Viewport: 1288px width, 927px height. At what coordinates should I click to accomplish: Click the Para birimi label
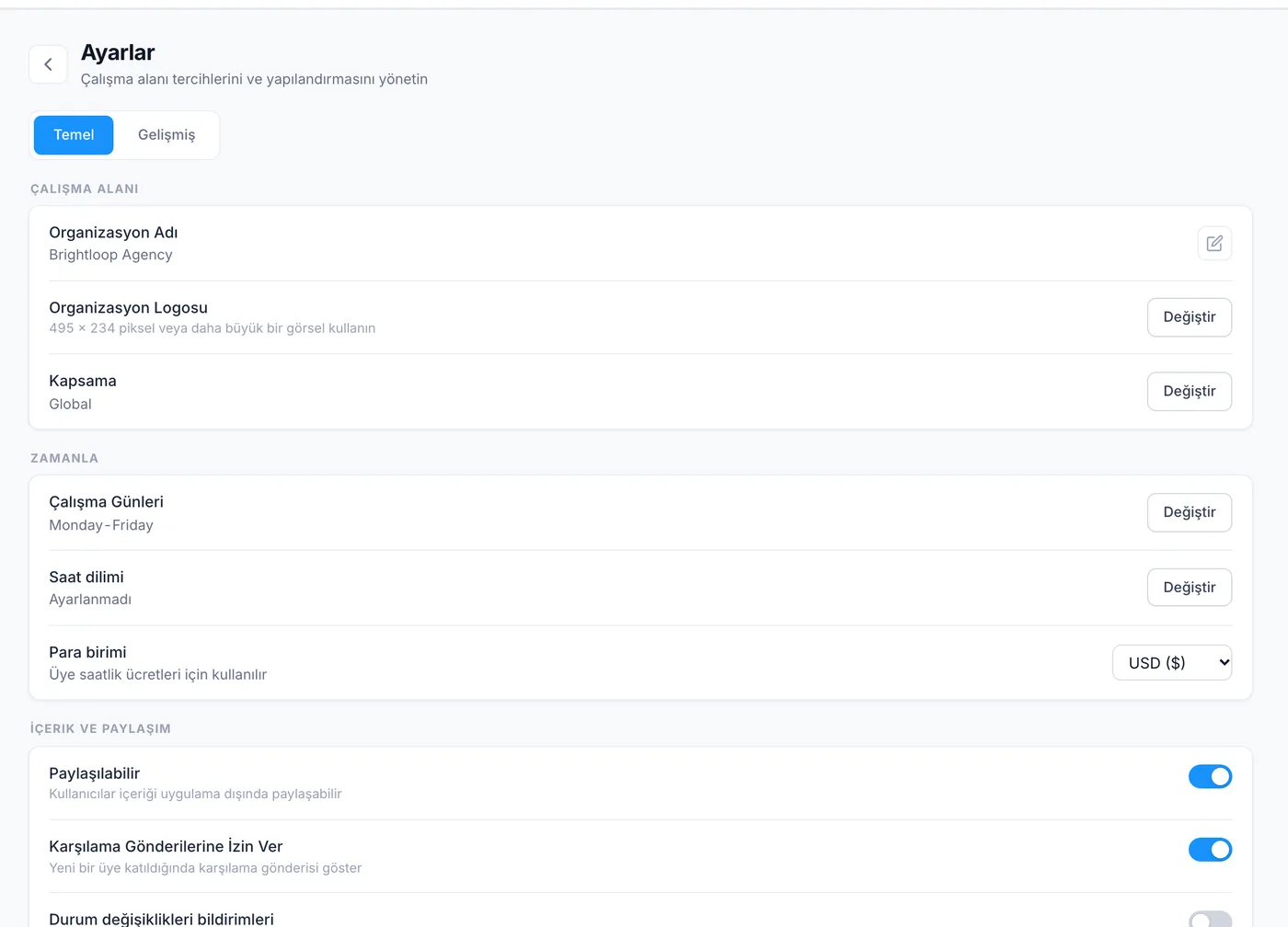point(87,652)
